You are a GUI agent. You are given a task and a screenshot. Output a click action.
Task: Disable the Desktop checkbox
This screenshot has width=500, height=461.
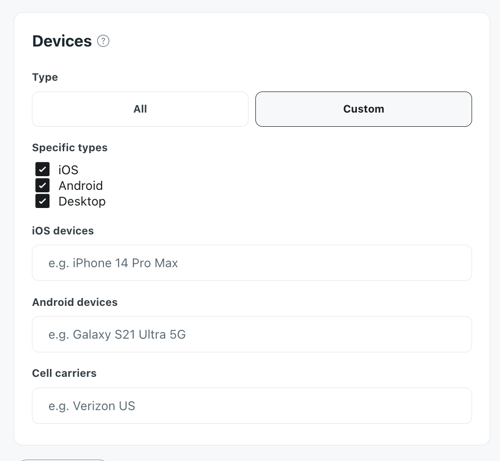(42, 201)
